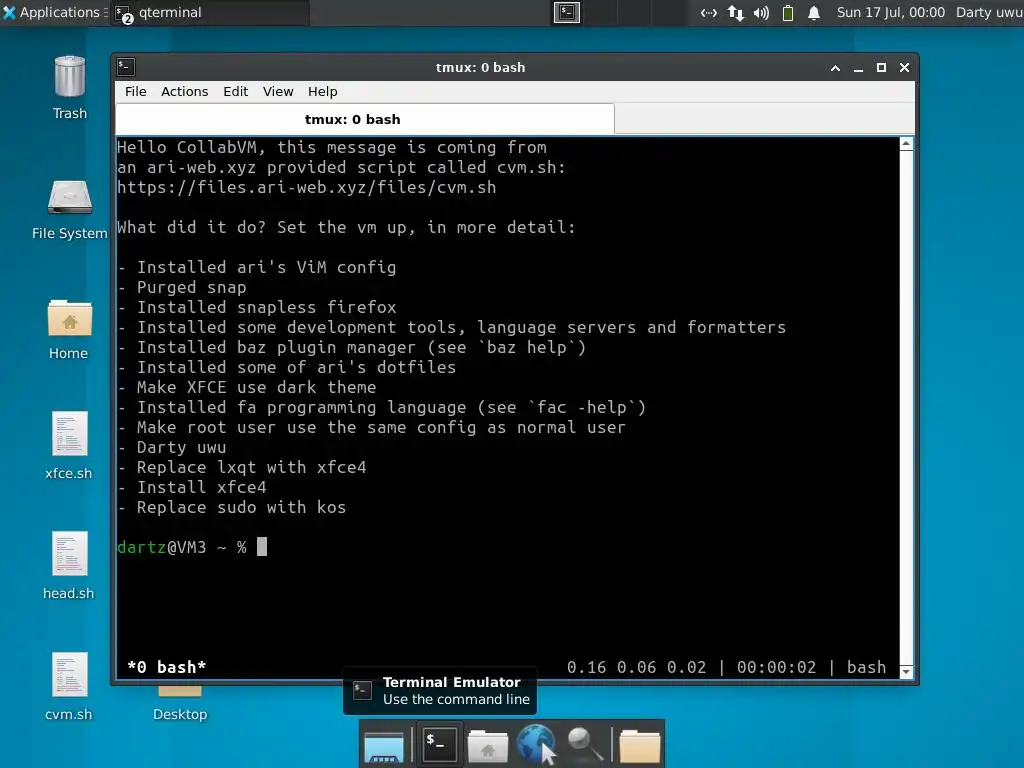Viewport: 1024px width, 768px height.
Task: Launch Terminal Emulator from the dock
Action: coord(439,743)
